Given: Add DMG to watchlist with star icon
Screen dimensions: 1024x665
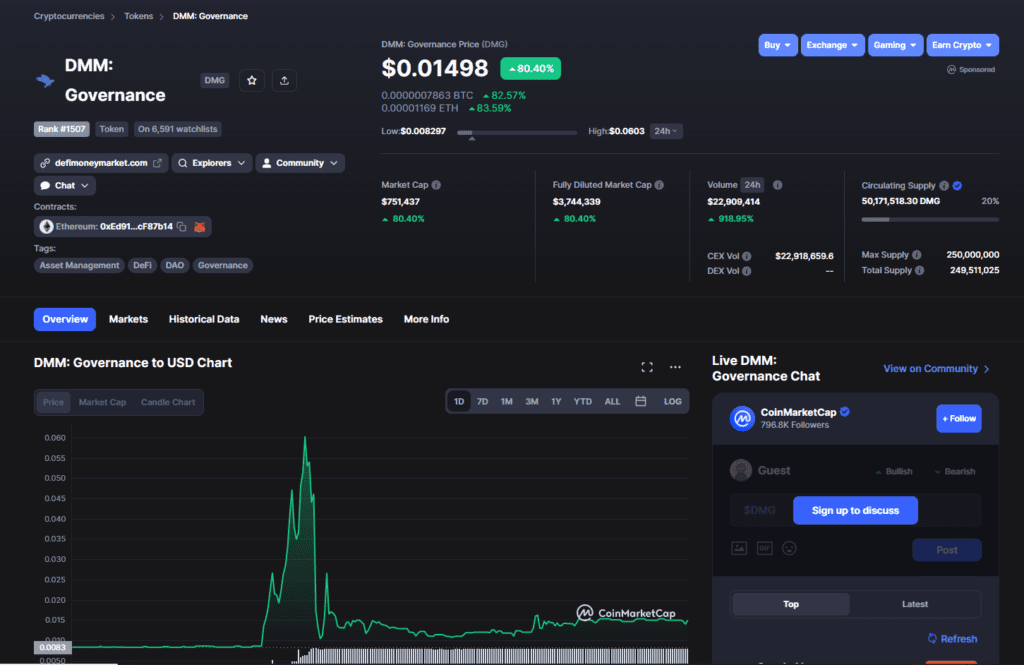Looking at the screenshot, I should tap(251, 80).
